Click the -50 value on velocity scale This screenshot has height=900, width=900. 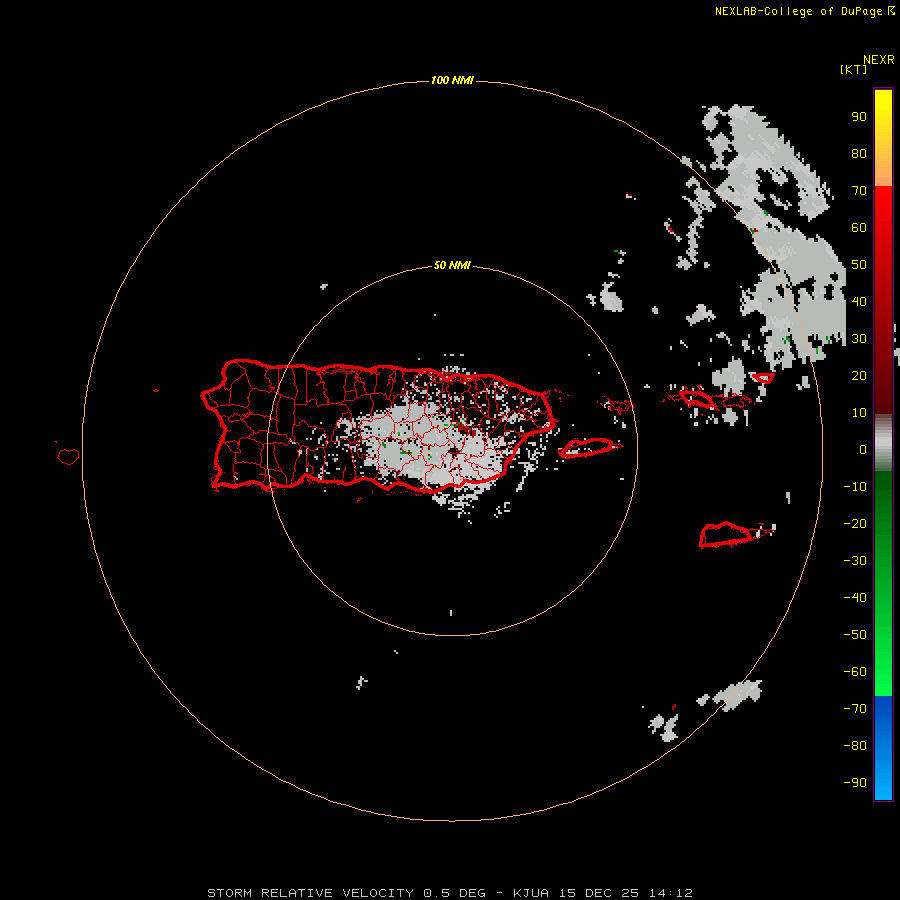pyautogui.click(x=855, y=634)
